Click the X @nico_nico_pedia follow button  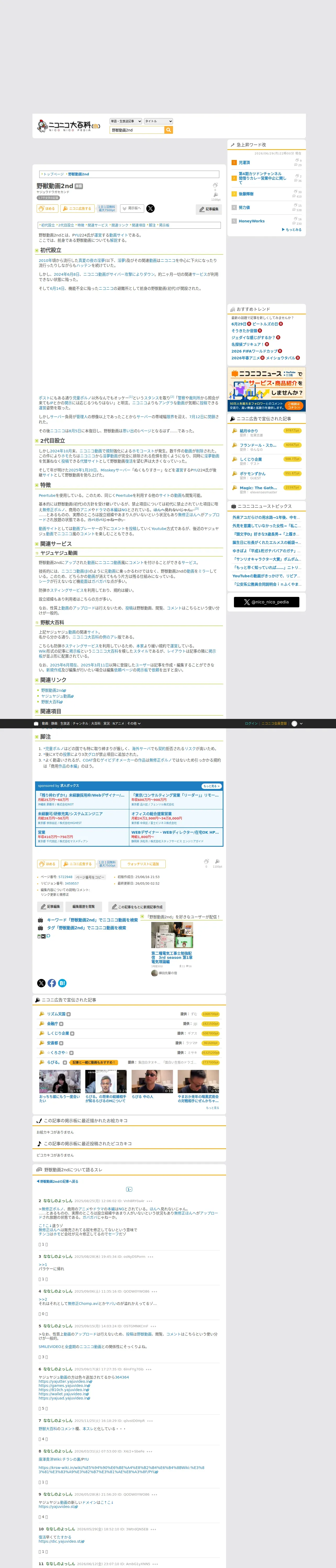[266, 602]
